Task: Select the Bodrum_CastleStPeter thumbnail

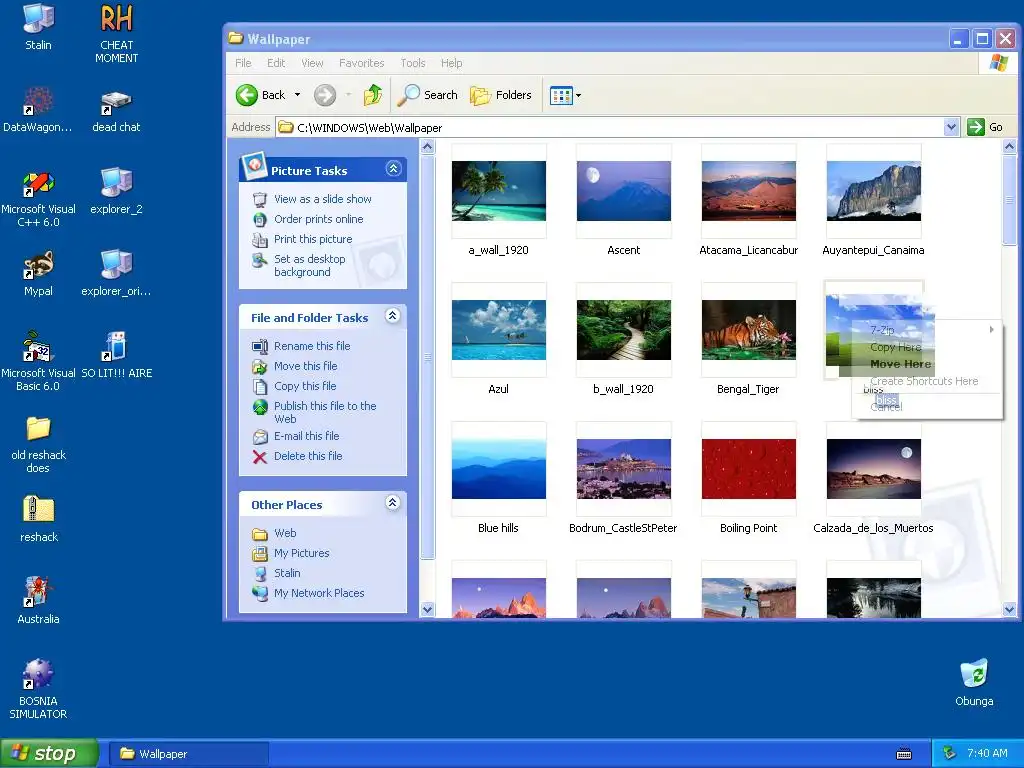Action: 624,469
